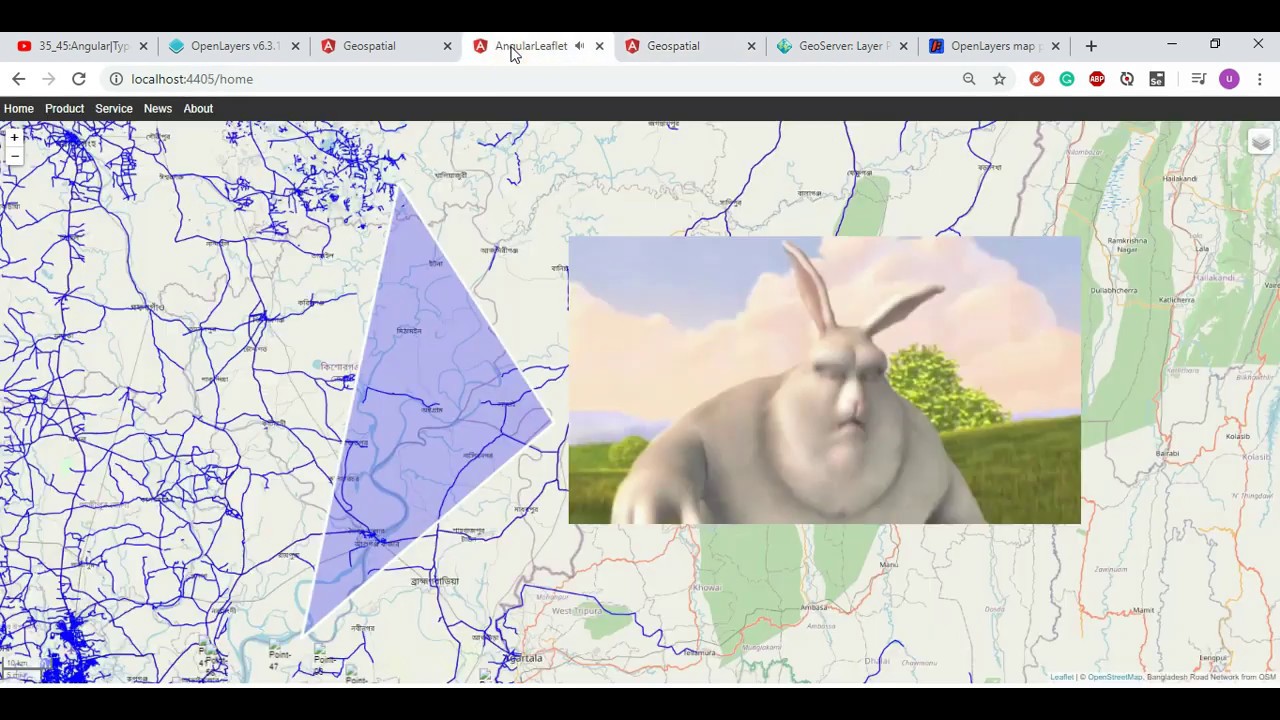Close the YouTube tab
The image size is (1280, 720).
tap(143, 46)
